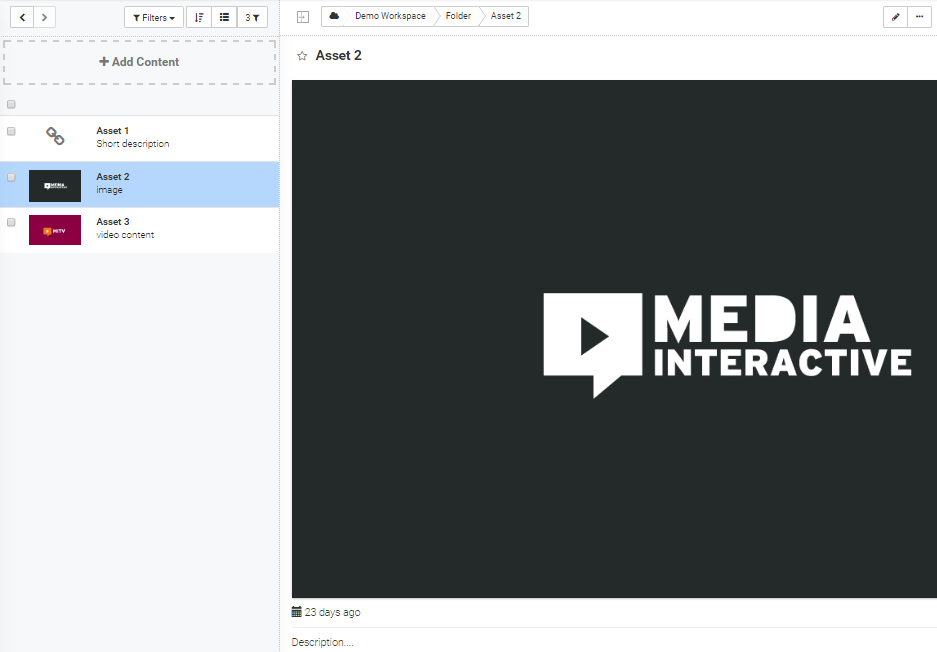Open Folder breadcrumb
Image resolution: width=937 pixels, height=652 pixels.
pyautogui.click(x=458, y=16)
